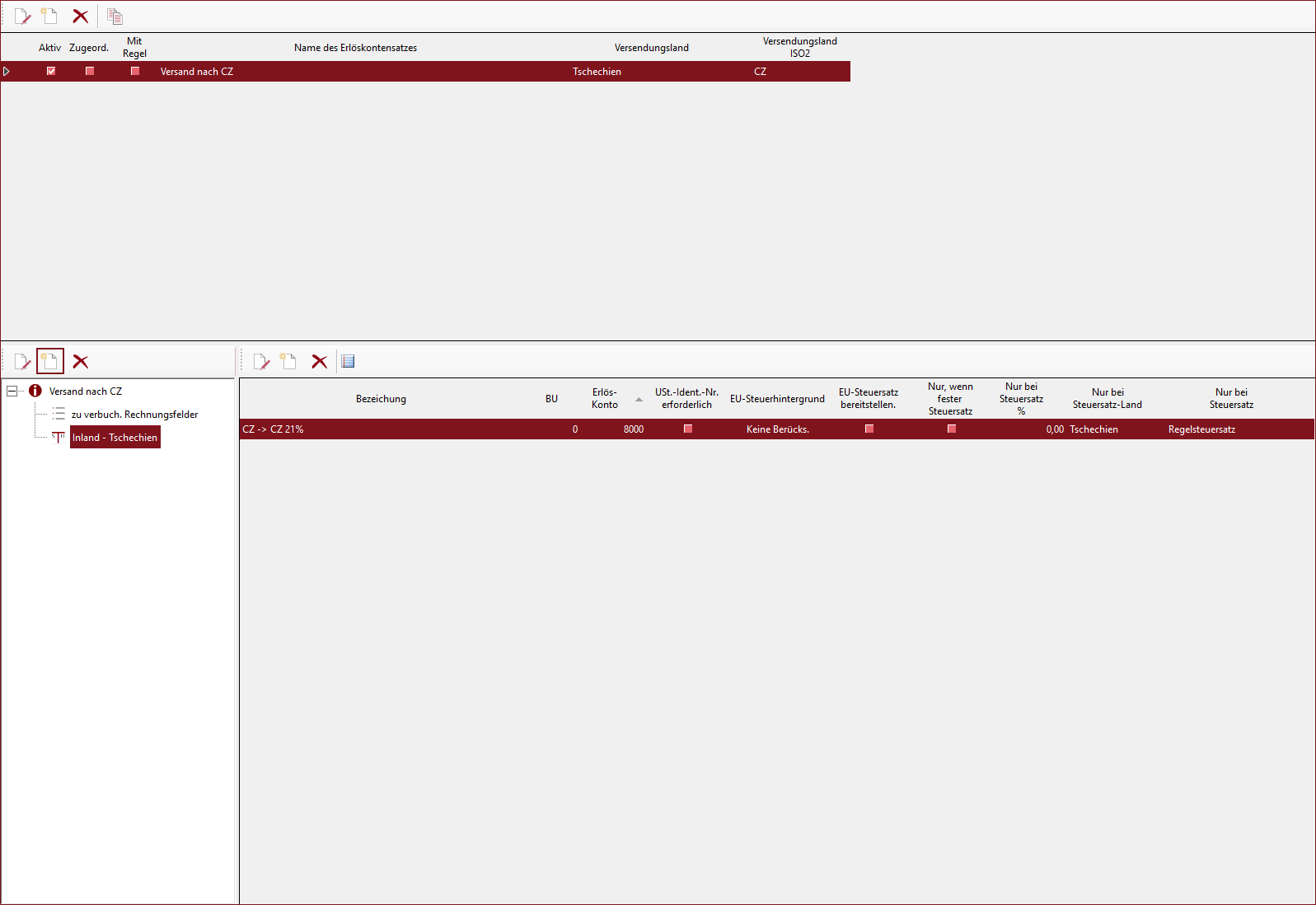
Task: Click the highlighted new-entry icon above the tree
Action: tap(50, 362)
